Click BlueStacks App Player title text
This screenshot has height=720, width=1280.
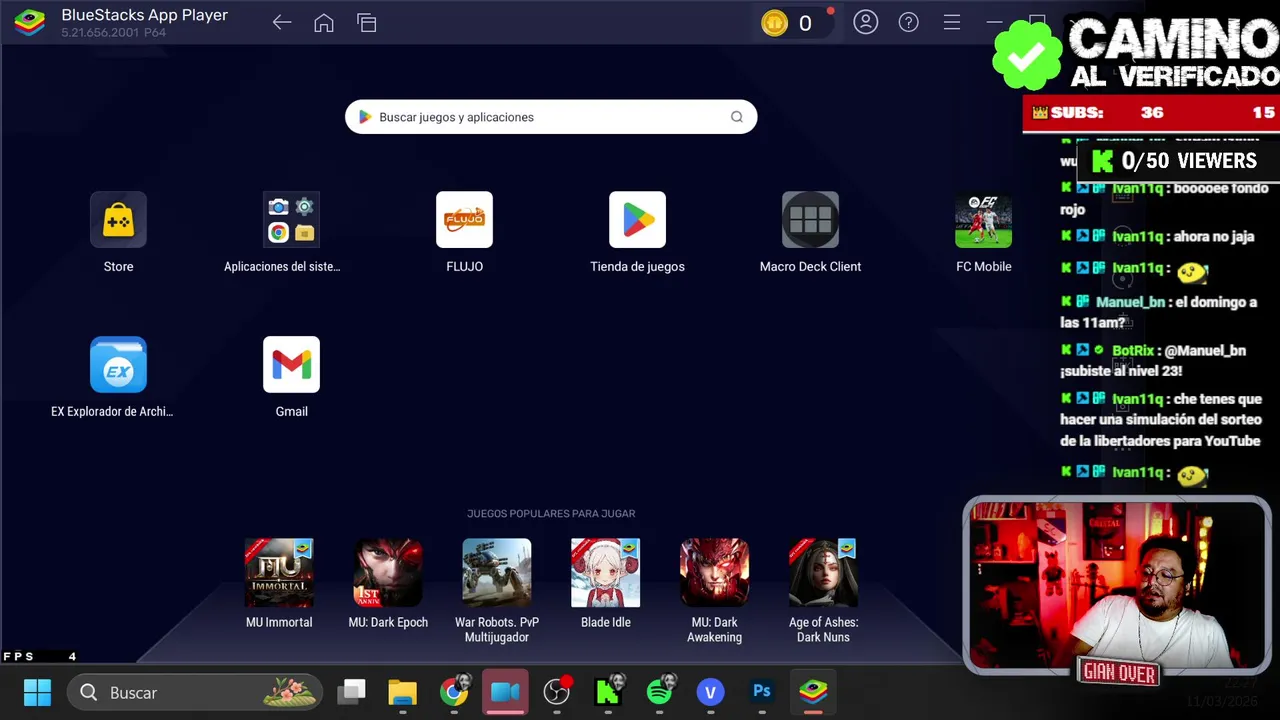145,15
